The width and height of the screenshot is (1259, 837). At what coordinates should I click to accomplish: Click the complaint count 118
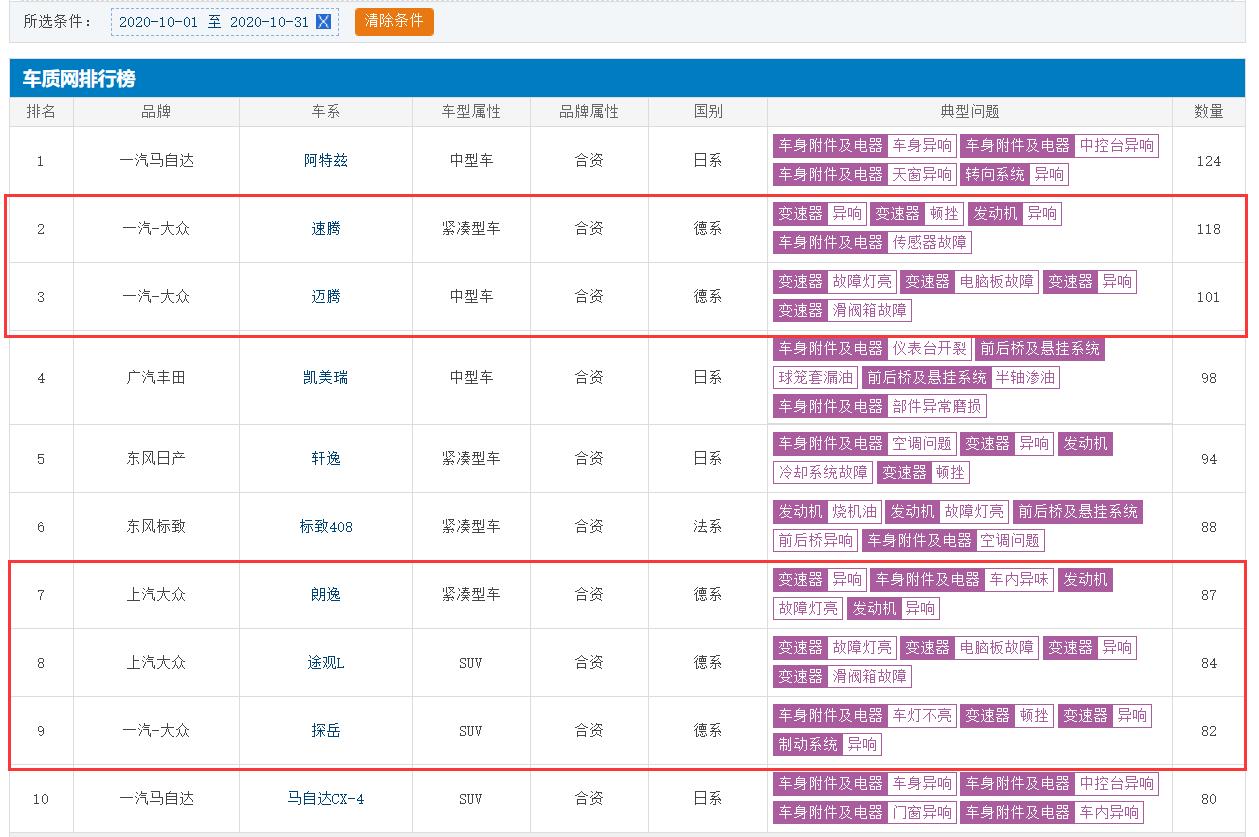(1209, 228)
